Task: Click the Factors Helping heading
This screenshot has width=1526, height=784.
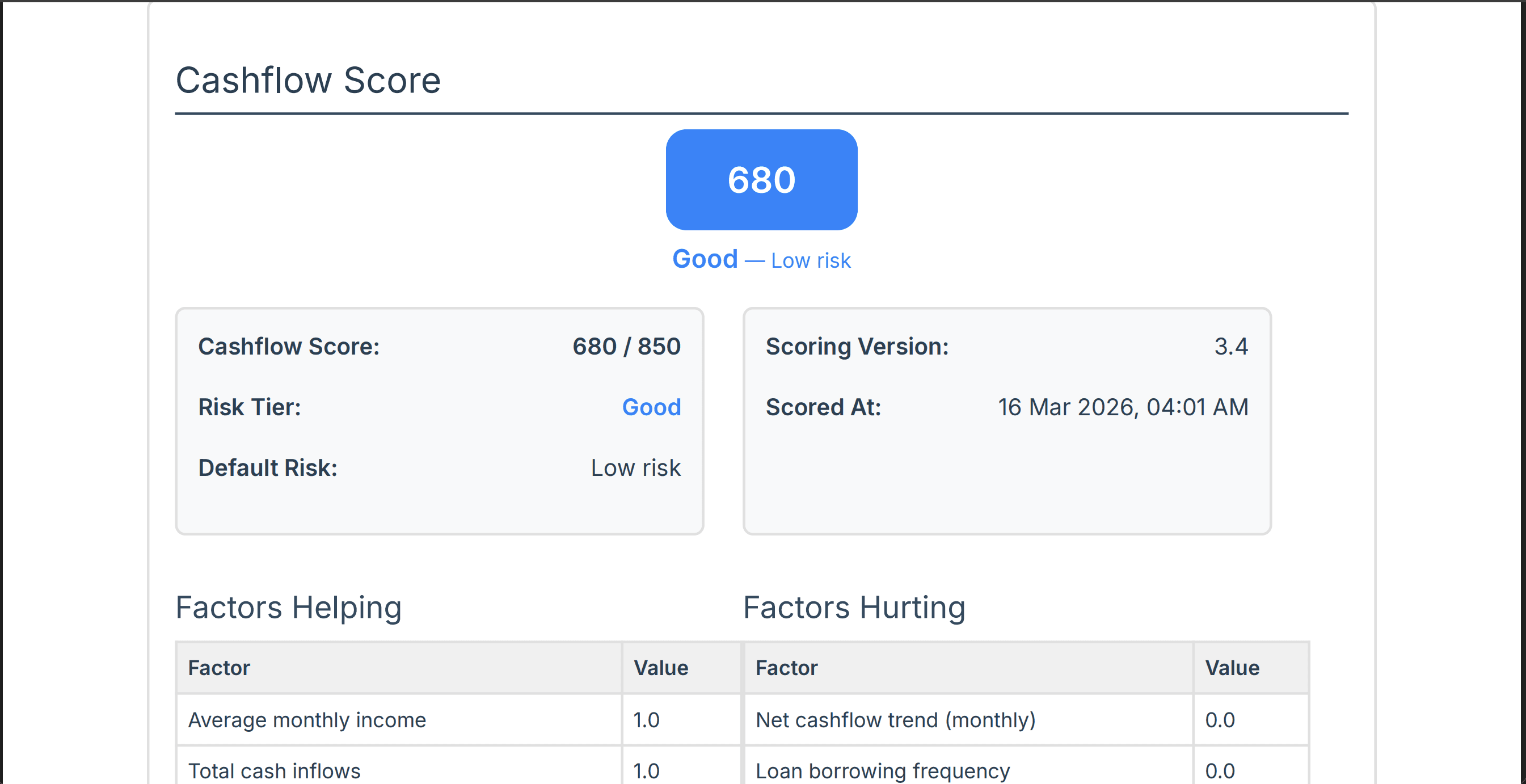Action: [x=289, y=608]
